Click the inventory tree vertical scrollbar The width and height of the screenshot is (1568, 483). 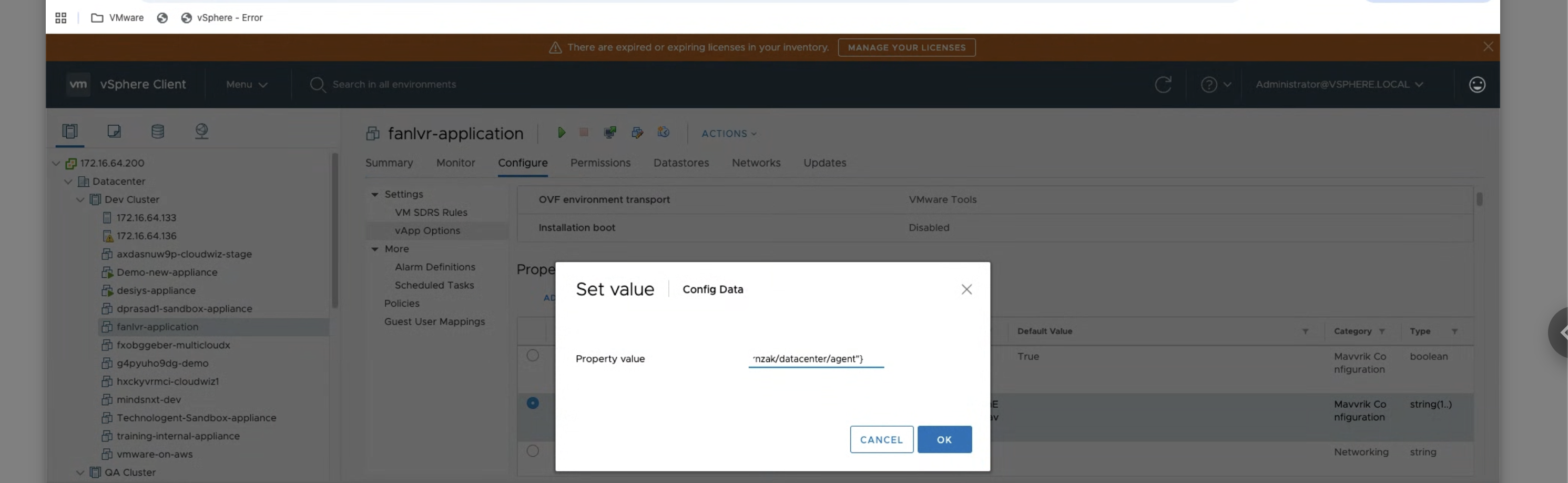[x=334, y=232]
